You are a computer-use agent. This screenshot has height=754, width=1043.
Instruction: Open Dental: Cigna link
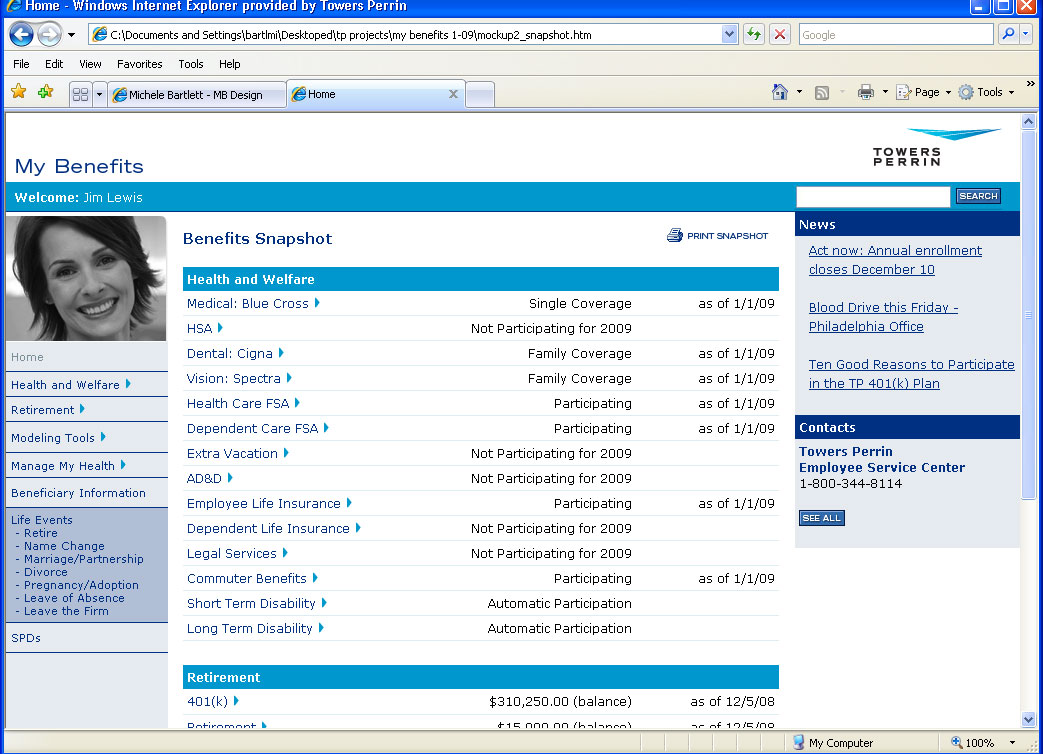pos(229,354)
